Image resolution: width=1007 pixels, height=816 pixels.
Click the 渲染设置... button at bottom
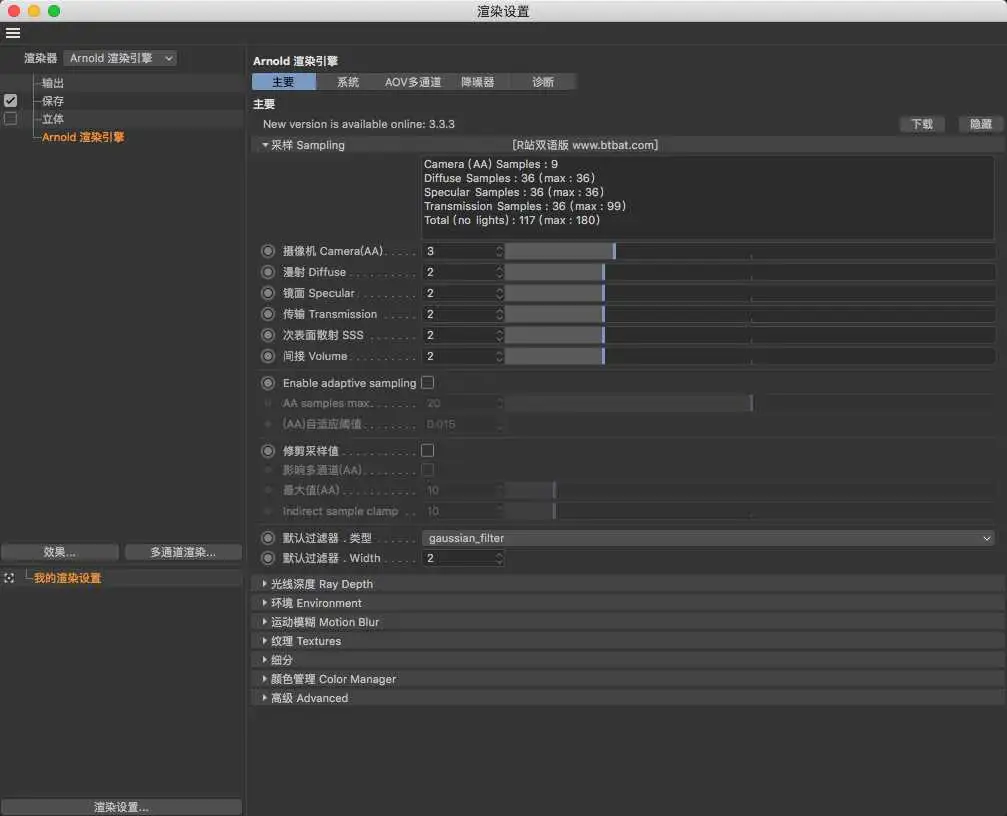point(121,807)
